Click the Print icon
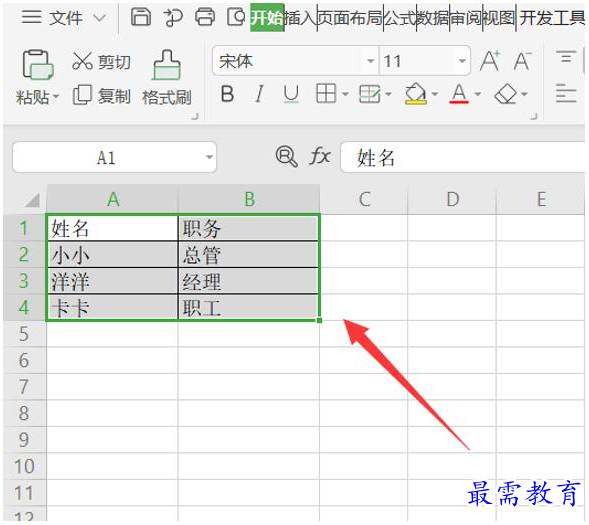The width and height of the screenshot is (589, 525). (x=205, y=17)
